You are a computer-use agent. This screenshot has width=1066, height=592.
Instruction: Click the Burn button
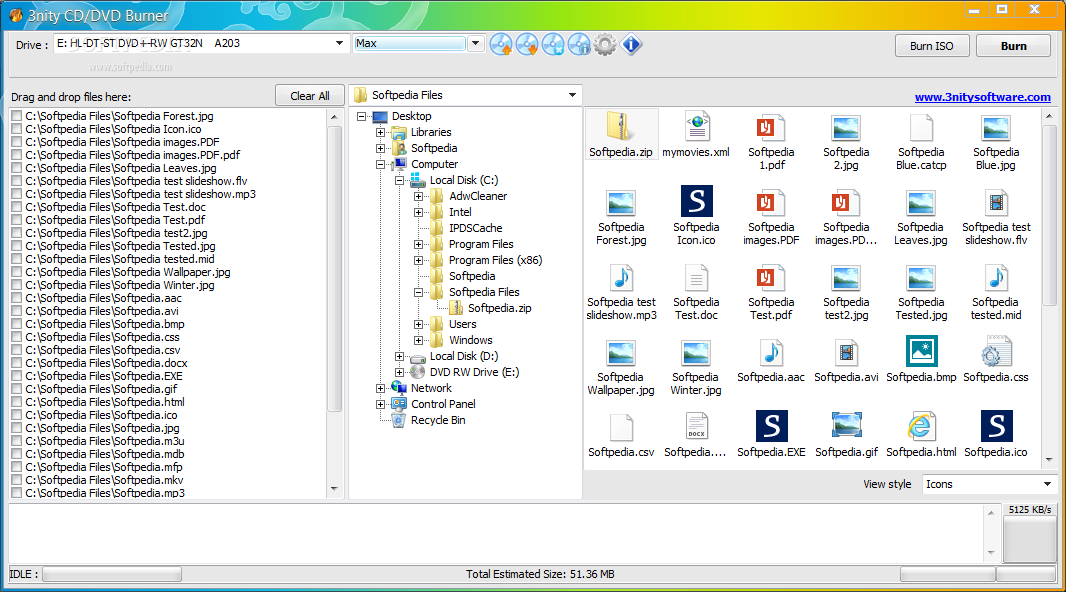[1014, 46]
